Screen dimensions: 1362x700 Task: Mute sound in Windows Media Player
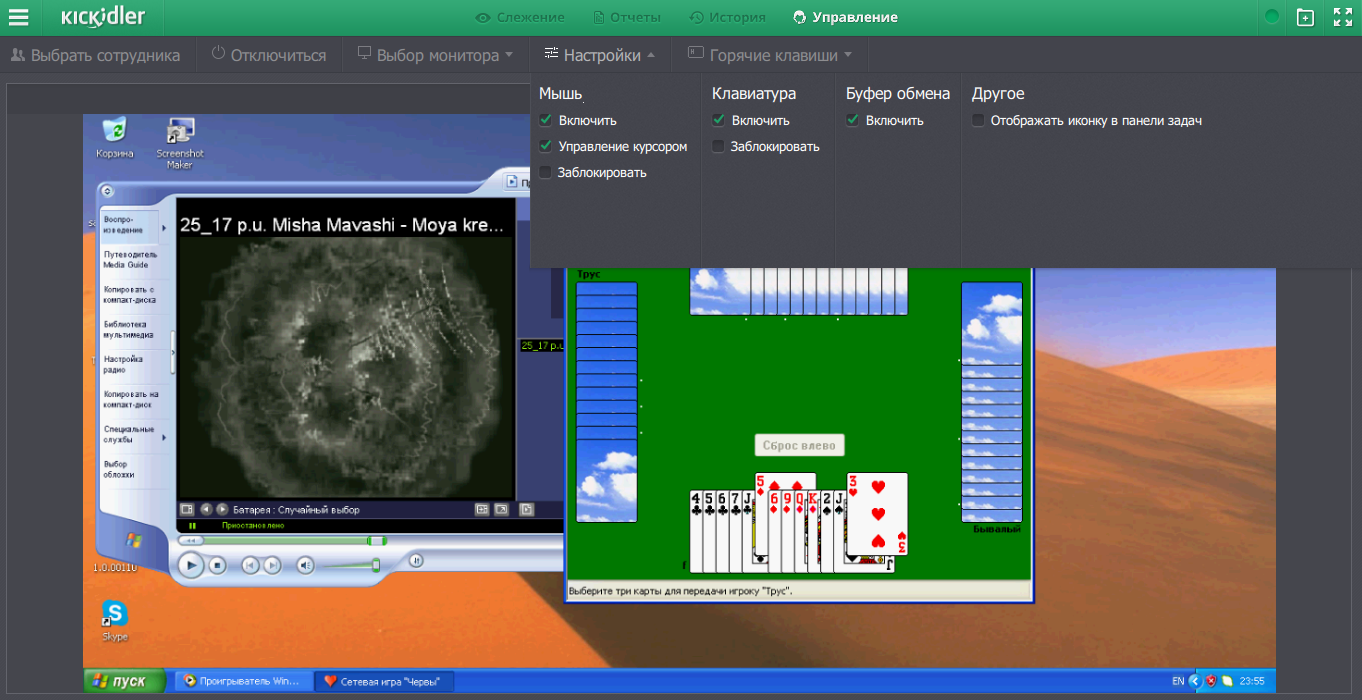click(x=305, y=566)
